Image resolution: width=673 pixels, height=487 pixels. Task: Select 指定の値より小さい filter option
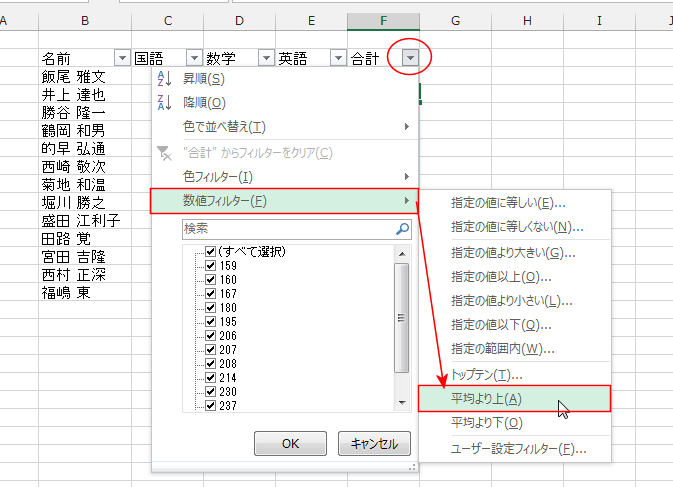tap(515, 301)
